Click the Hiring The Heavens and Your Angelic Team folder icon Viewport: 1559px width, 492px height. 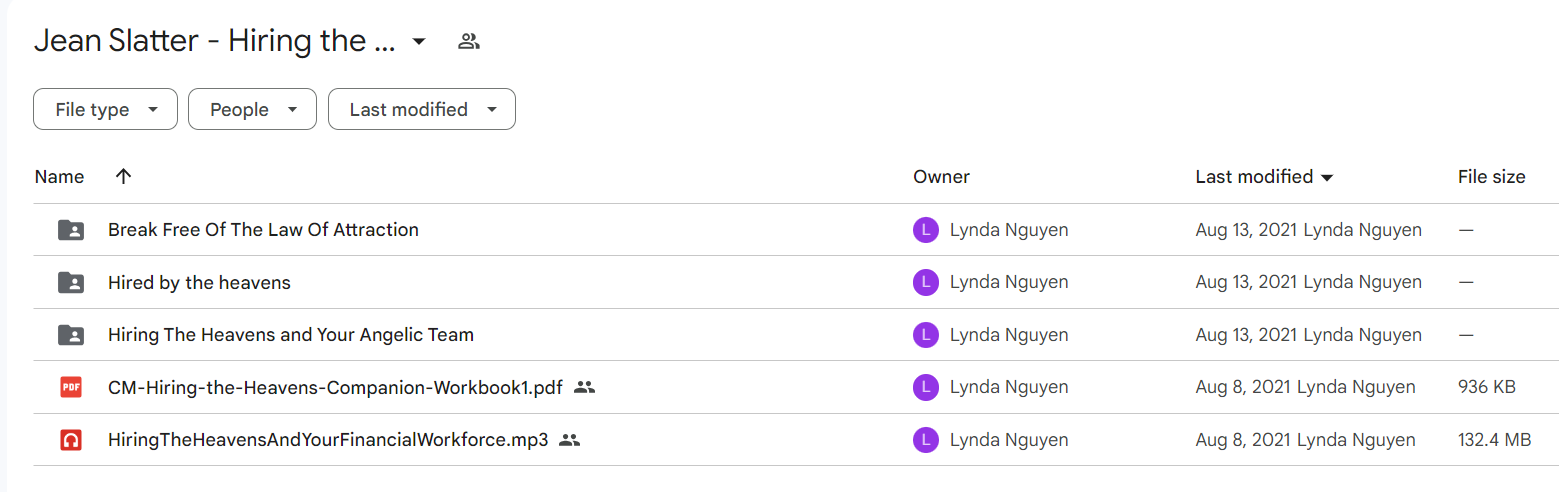point(71,335)
